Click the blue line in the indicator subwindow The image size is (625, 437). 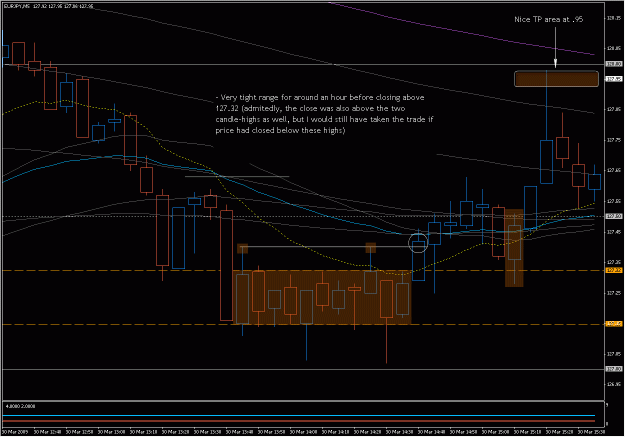point(299,415)
